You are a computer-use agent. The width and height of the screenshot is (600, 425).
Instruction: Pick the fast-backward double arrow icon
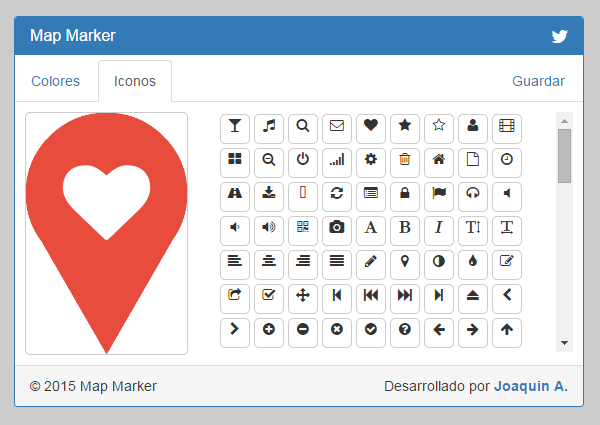[x=371, y=299]
